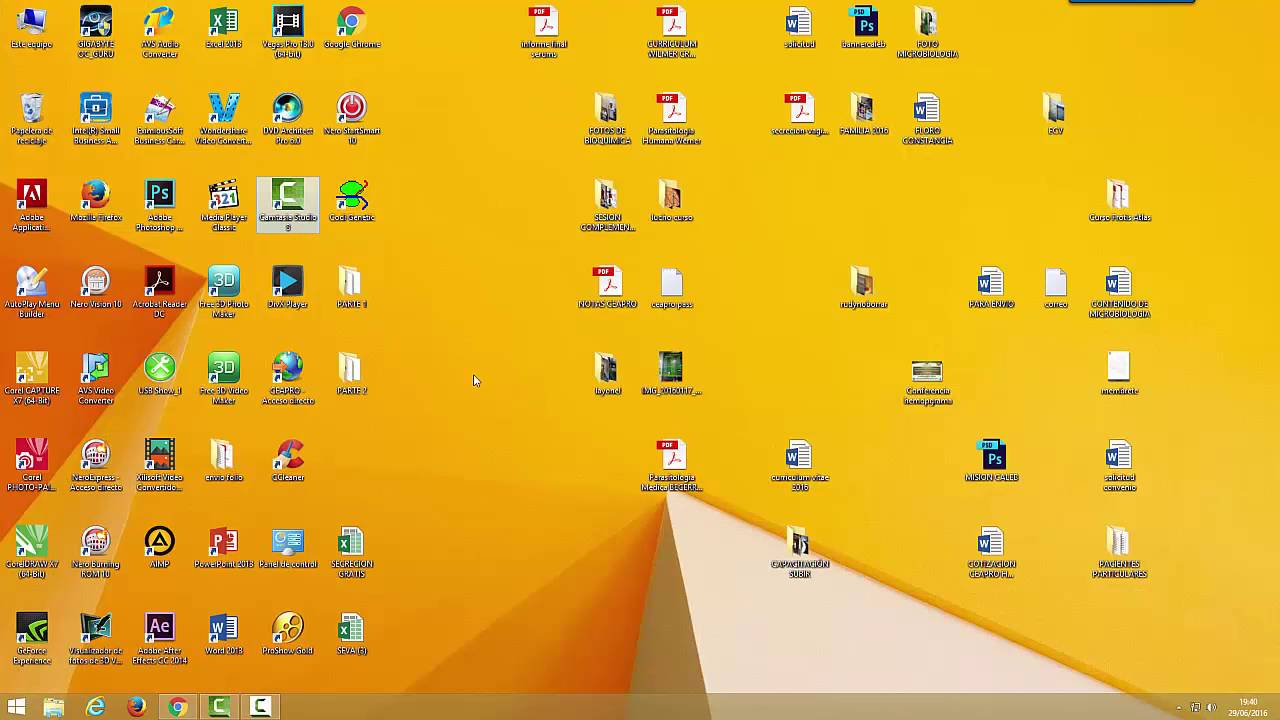
Task: Select the SEGREGION GRATIS Excel file
Action: click(352, 553)
